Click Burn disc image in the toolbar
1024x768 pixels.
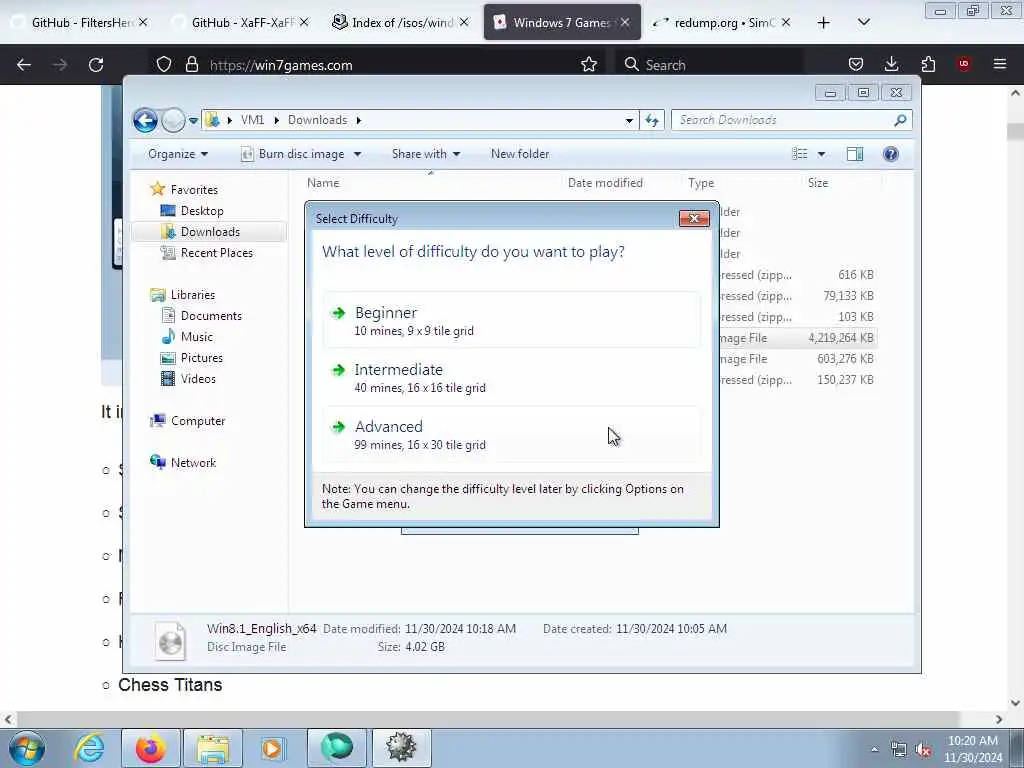(293, 154)
